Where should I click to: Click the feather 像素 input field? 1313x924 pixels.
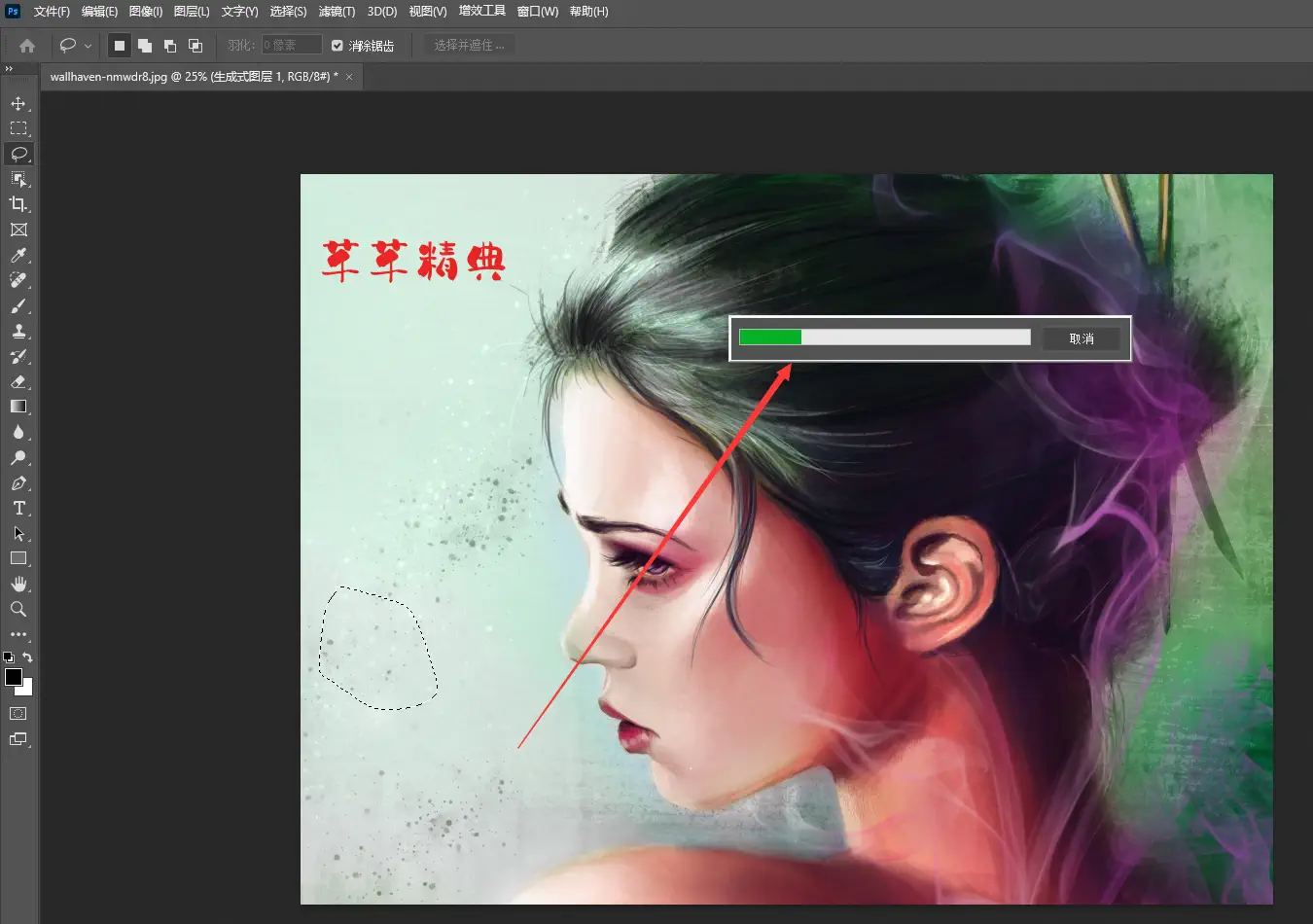(291, 46)
